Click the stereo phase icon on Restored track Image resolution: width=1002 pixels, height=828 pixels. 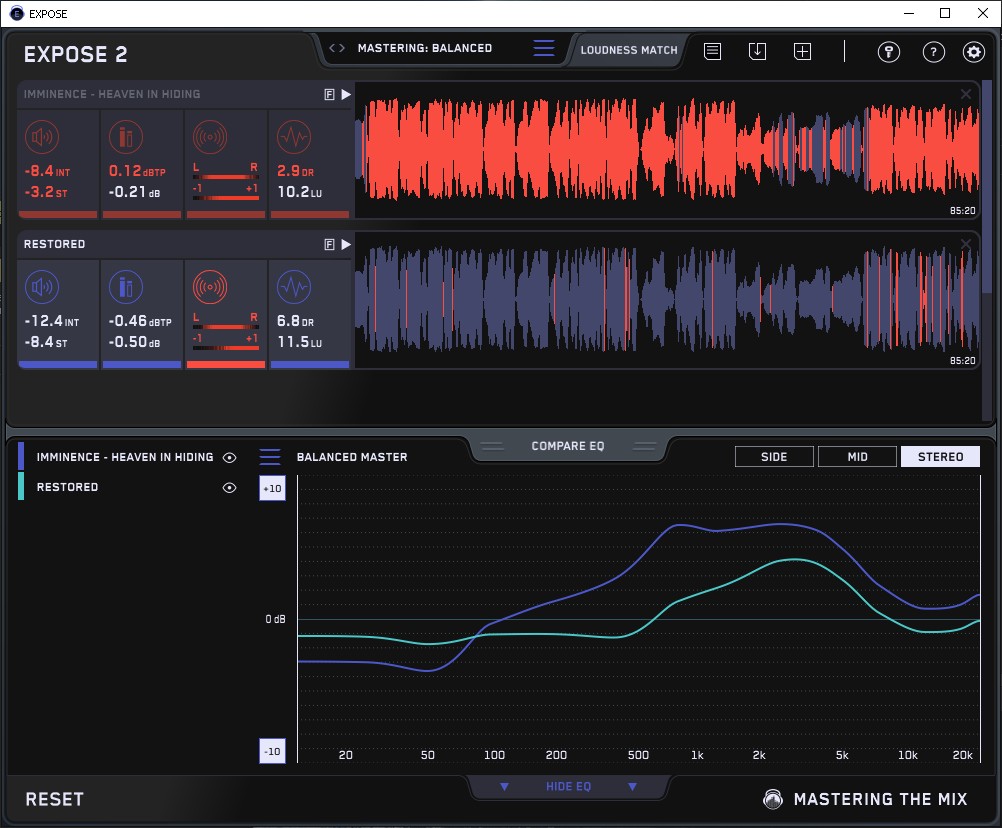pyautogui.click(x=210, y=287)
